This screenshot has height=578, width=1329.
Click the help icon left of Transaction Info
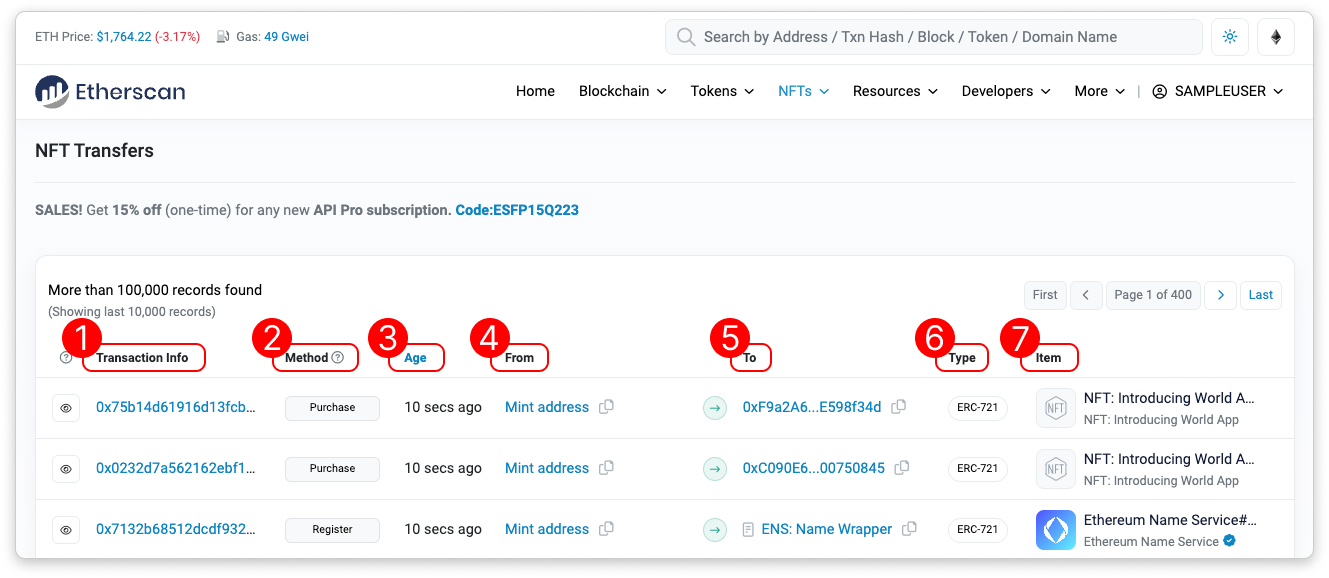tap(66, 357)
